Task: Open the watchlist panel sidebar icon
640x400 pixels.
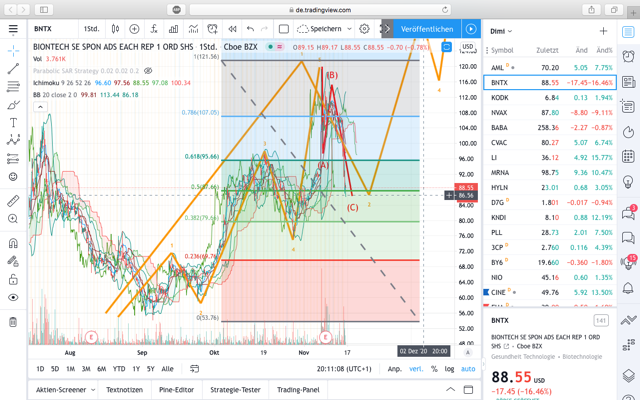Action: [628, 31]
